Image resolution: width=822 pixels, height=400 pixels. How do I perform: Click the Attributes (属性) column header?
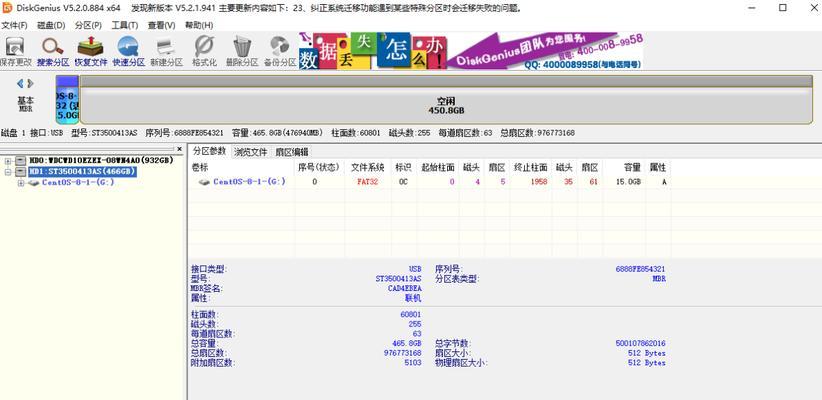point(658,168)
